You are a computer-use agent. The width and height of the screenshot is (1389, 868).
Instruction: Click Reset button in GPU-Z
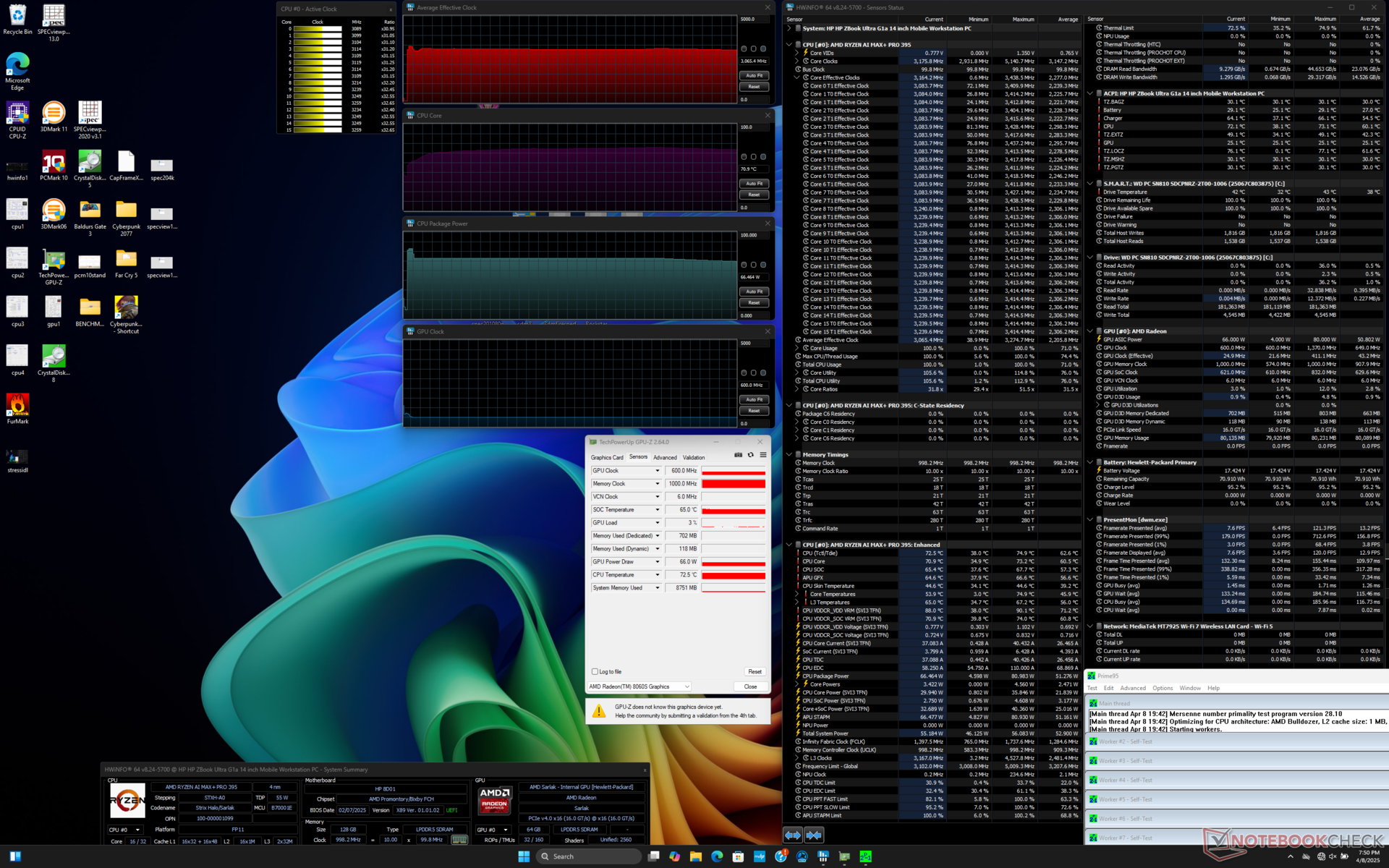[755, 672]
